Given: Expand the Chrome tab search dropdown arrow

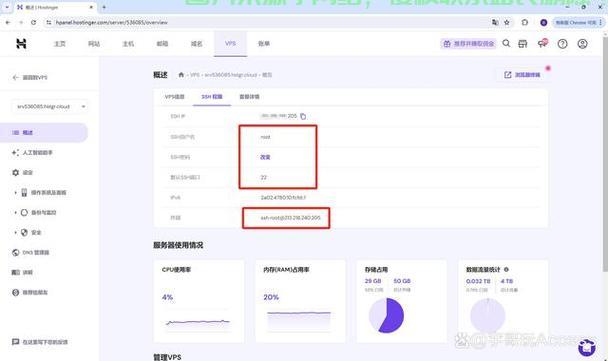Looking at the screenshot, I should click(x=7, y=7).
